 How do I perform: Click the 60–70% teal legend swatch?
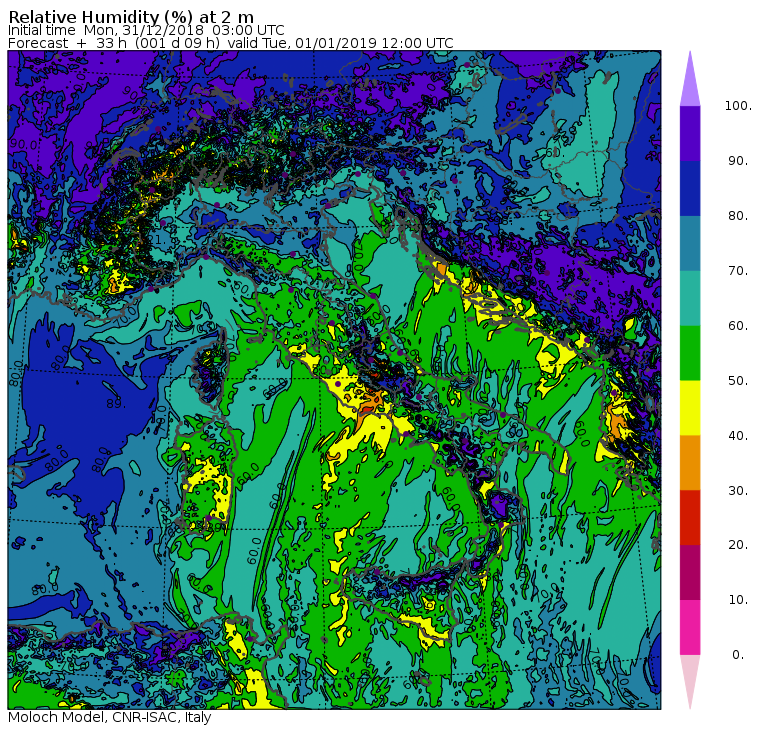[x=690, y=298]
